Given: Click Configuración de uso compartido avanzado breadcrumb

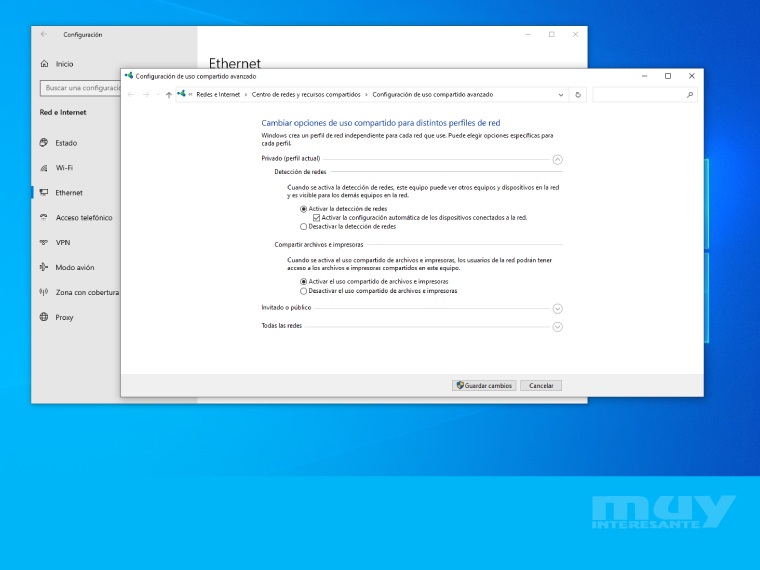Looking at the screenshot, I should (432, 95).
